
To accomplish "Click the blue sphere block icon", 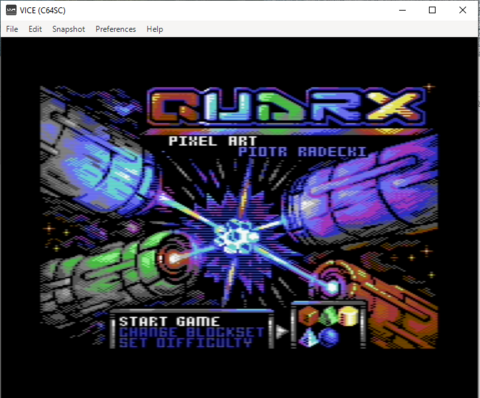I will pos(330,337).
